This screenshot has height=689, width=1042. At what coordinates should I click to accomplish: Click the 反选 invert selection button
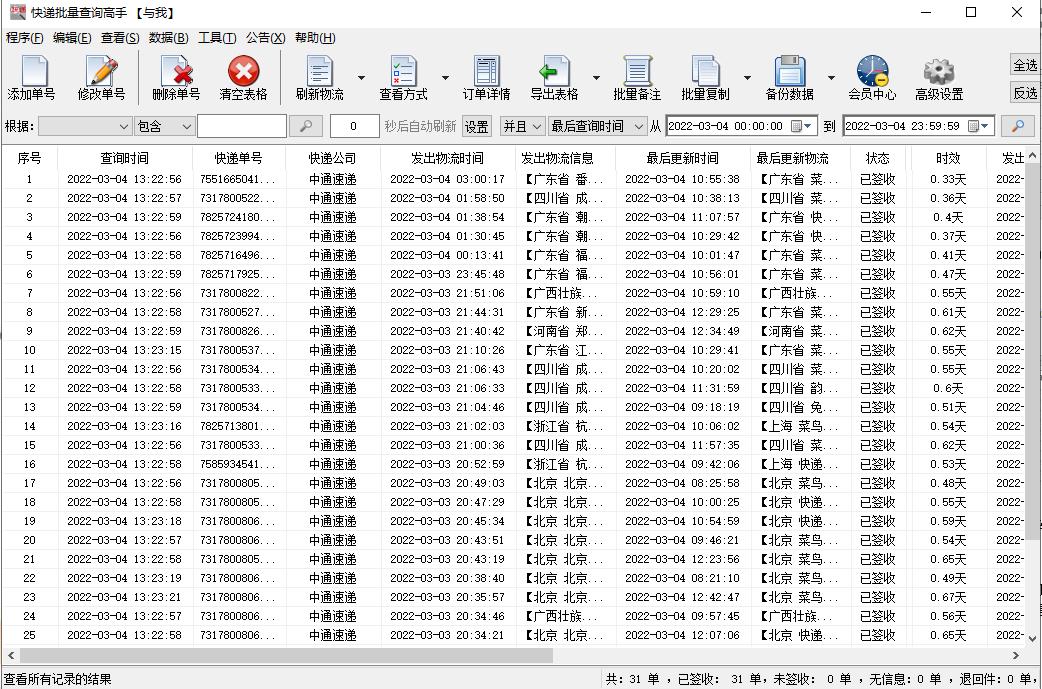pyautogui.click(x=1027, y=92)
